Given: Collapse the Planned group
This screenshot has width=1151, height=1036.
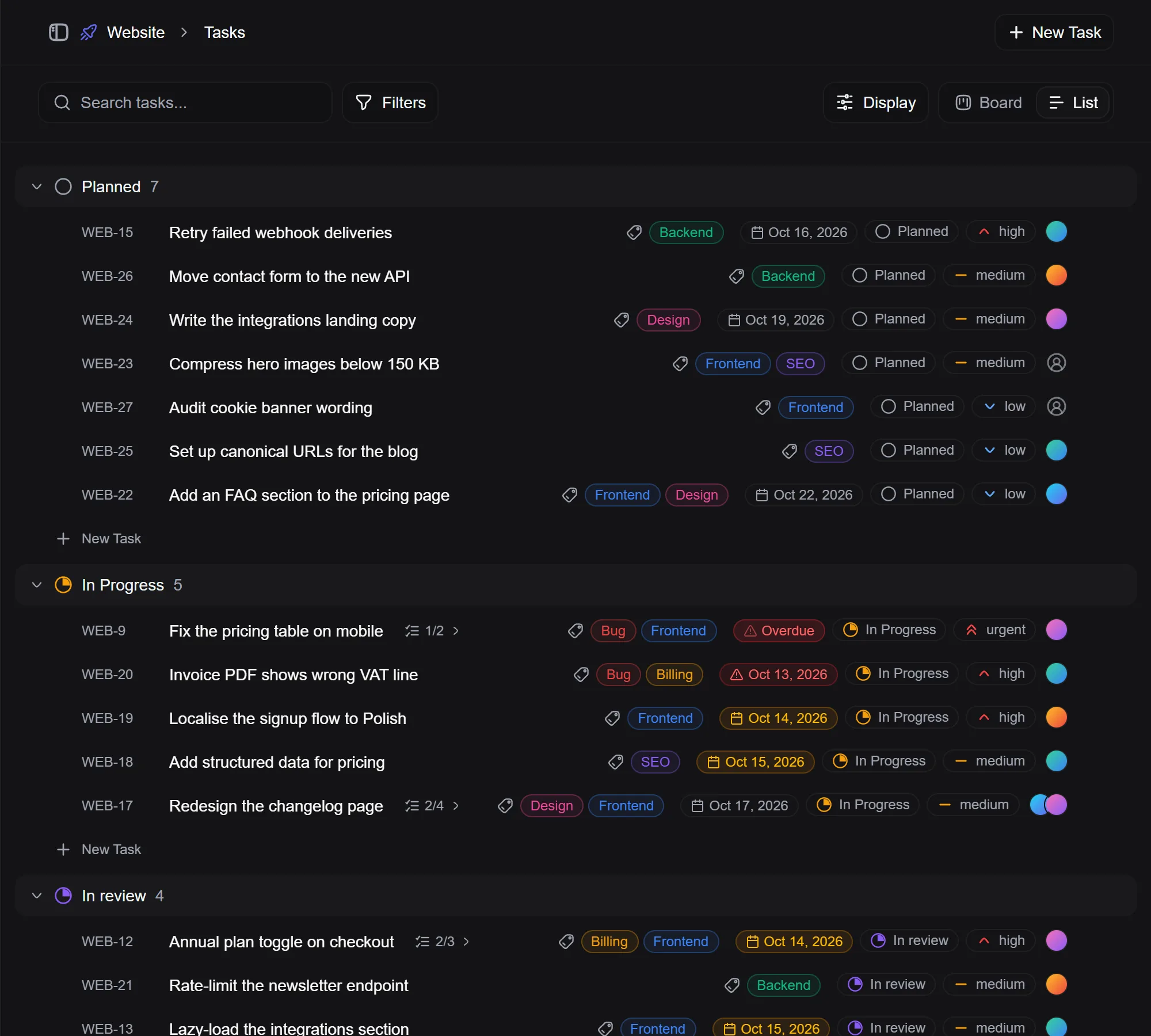Looking at the screenshot, I should click(x=37, y=186).
